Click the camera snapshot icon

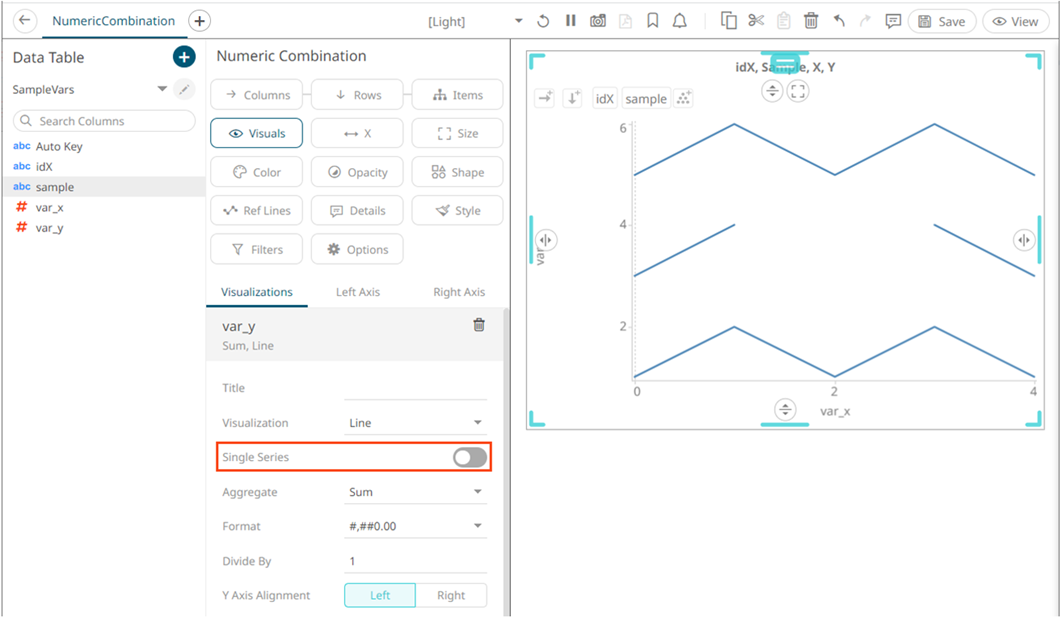(598, 21)
